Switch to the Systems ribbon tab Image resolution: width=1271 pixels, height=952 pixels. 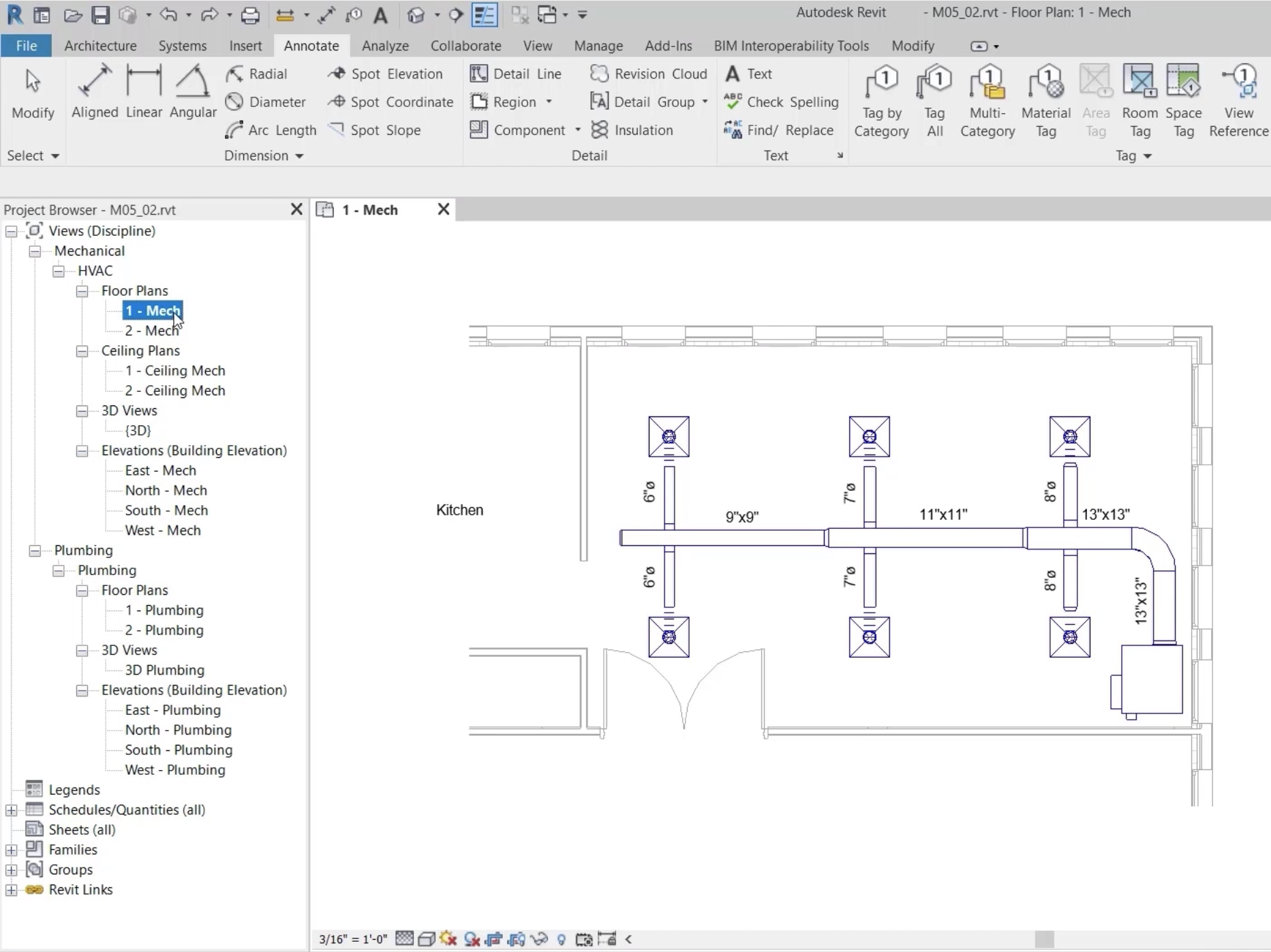click(x=182, y=46)
